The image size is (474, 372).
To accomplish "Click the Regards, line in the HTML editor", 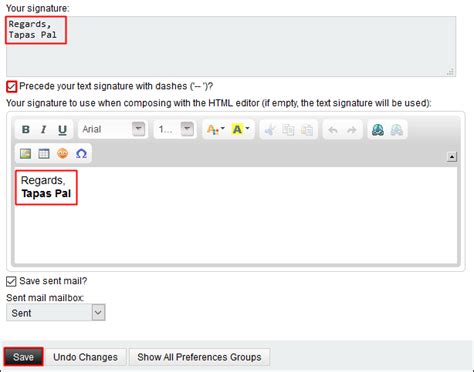I will (x=43, y=180).
